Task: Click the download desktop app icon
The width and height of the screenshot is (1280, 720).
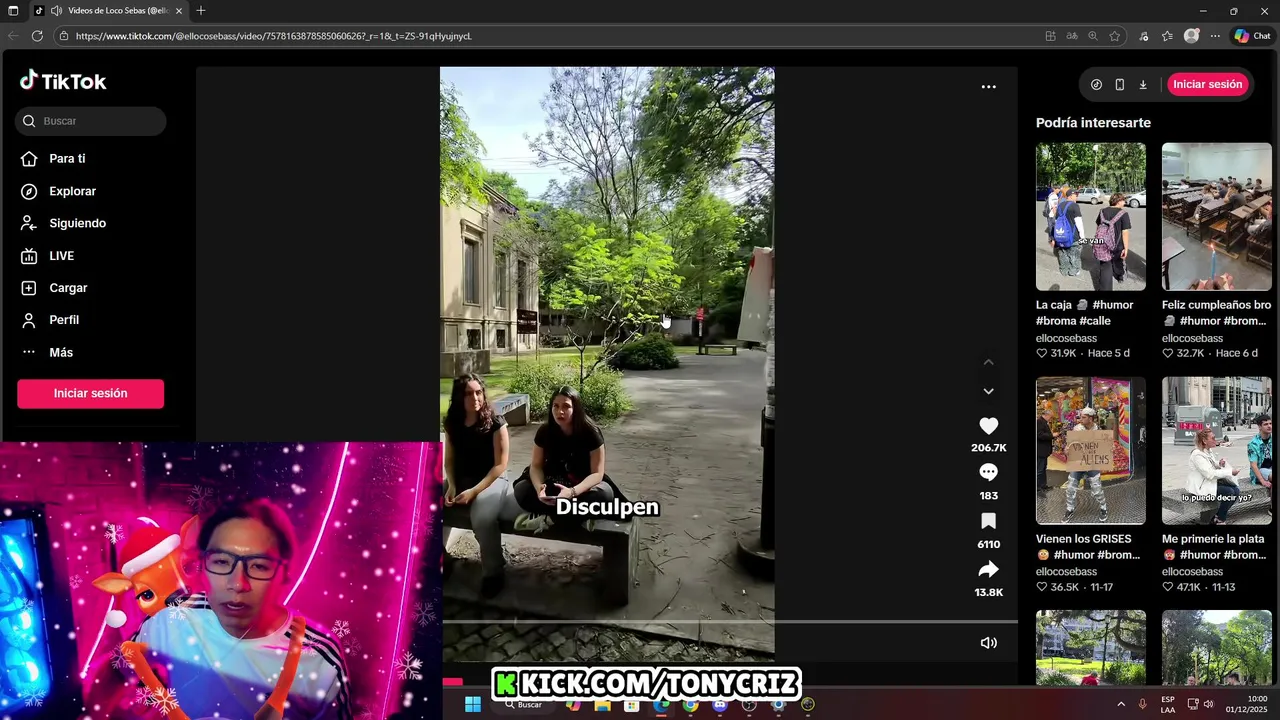Action: coord(1143,85)
